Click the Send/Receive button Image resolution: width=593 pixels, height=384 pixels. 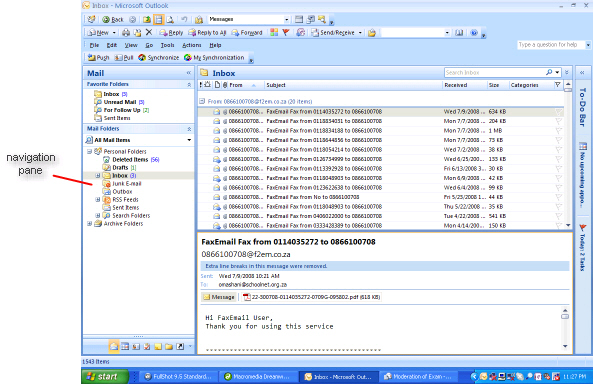click(x=333, y=33)
